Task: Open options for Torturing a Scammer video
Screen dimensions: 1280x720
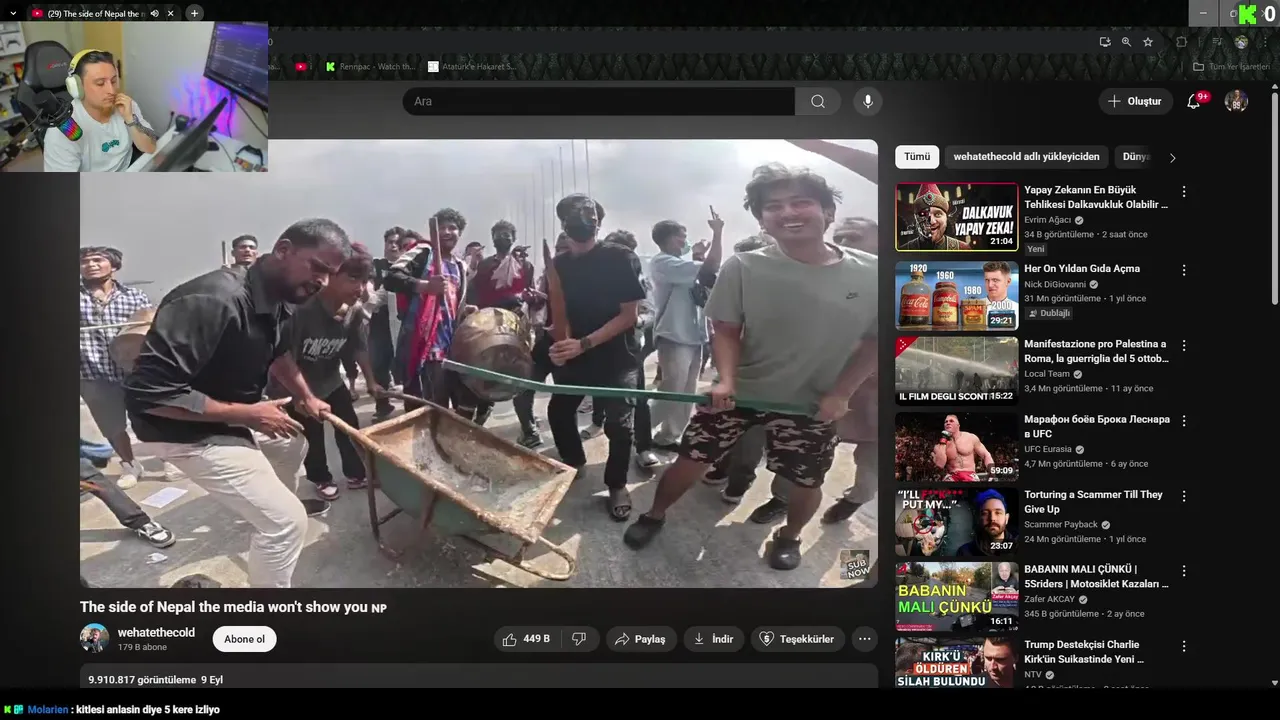Action: 1184,496
